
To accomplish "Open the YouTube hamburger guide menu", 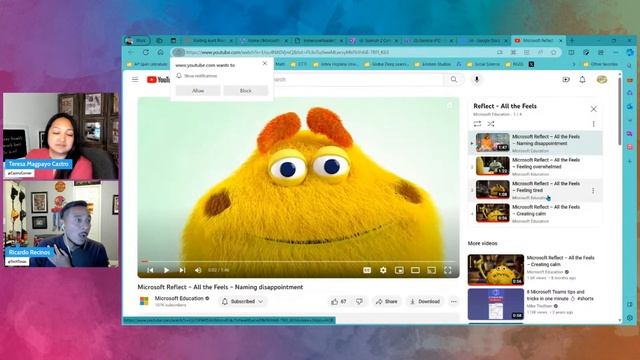I will pos(135,79).
